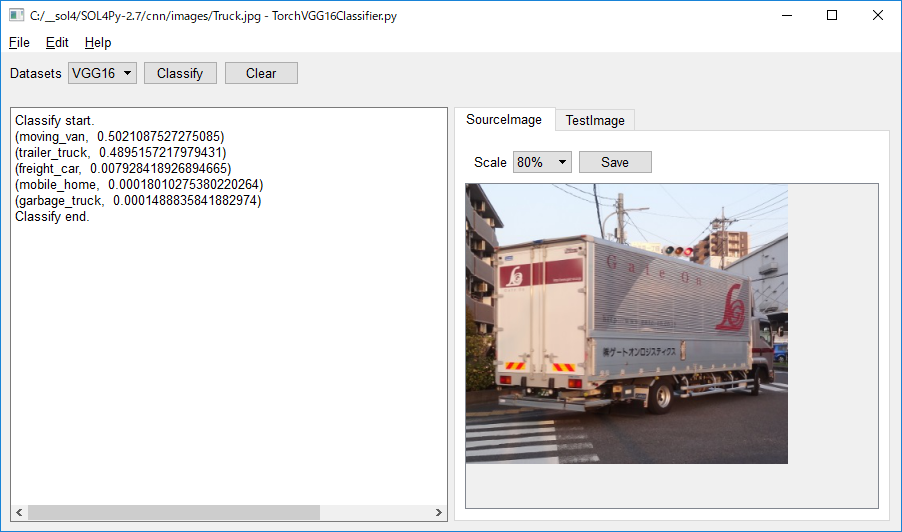Viewport: 902px width, 532px height.
Task: Click the application icon in title bar
Action: [16, 16]
